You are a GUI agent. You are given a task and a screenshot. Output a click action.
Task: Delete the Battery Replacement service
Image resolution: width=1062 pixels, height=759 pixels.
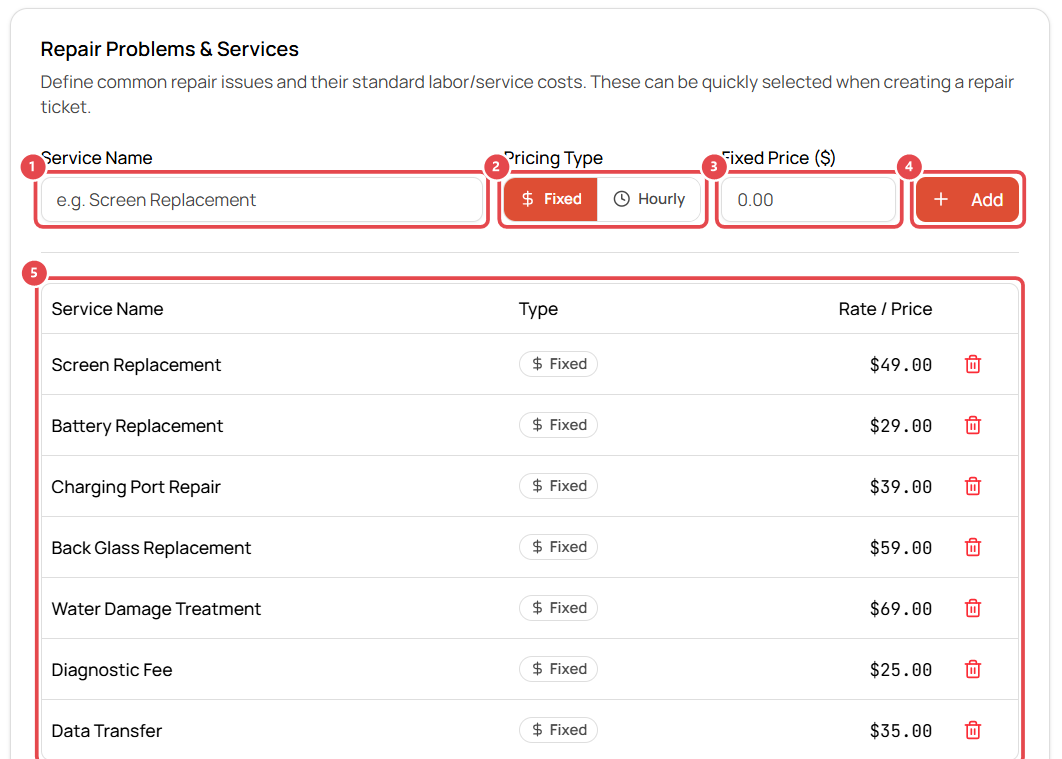973,425
